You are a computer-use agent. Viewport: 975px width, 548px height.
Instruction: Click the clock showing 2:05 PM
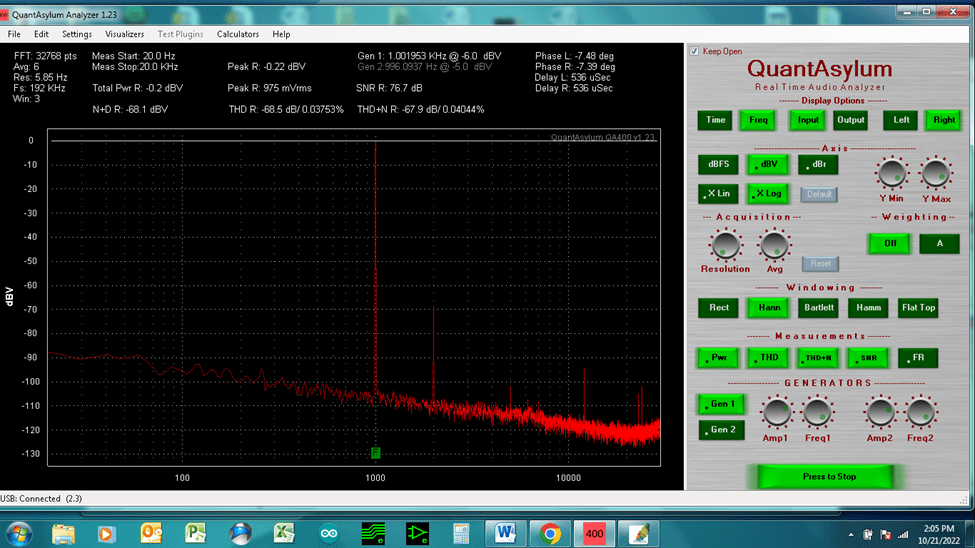[939, 529]
